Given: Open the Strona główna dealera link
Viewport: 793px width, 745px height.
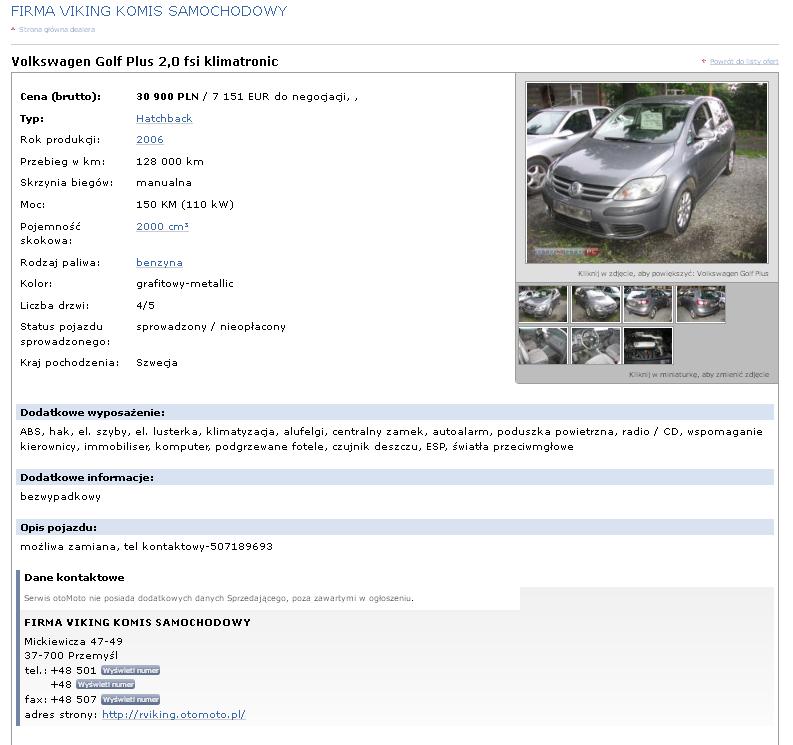Looking at the screenshot, I should point(57,29).
